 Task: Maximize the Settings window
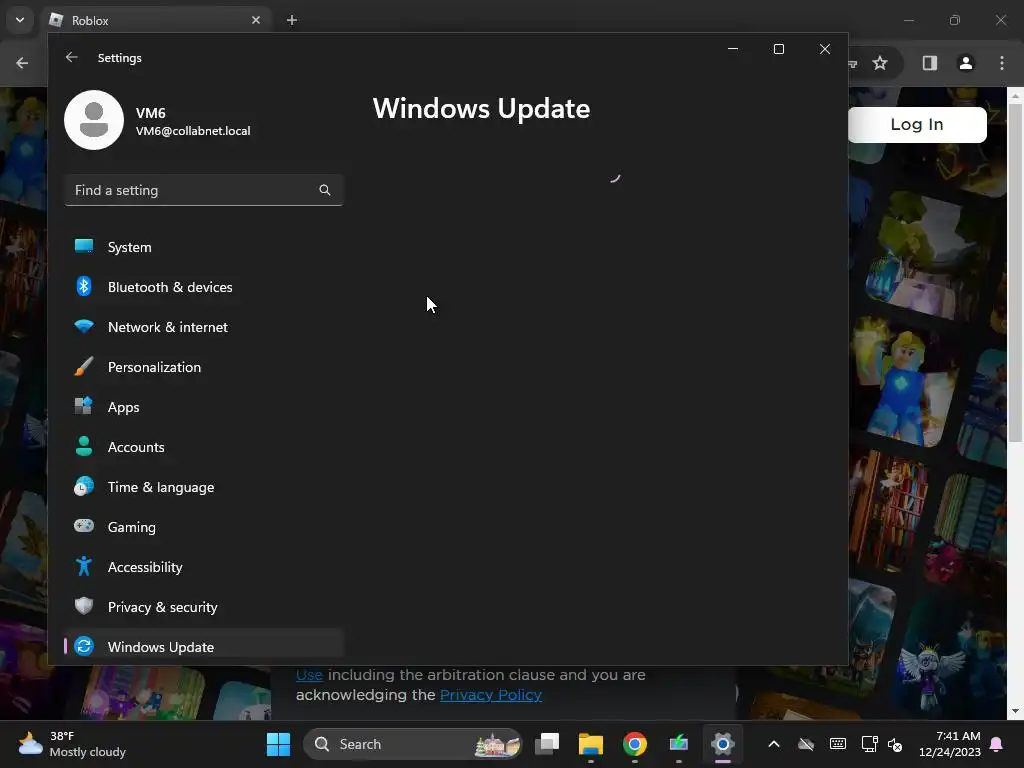[x=778, y=49]
